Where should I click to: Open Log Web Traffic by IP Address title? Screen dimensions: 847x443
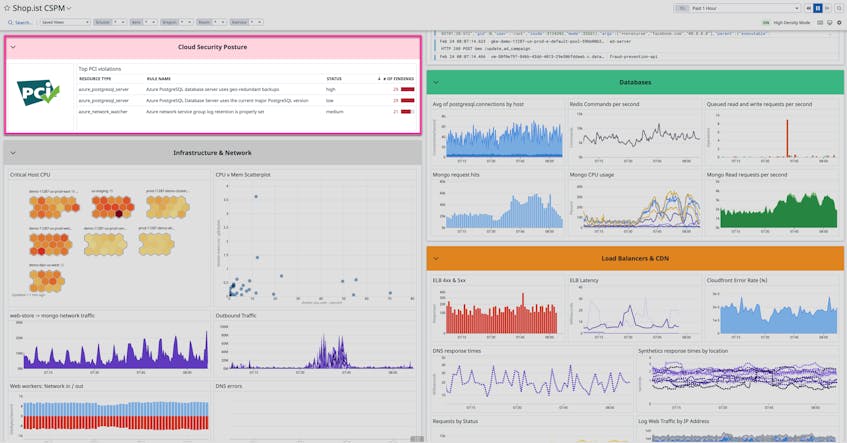point(674,421)
